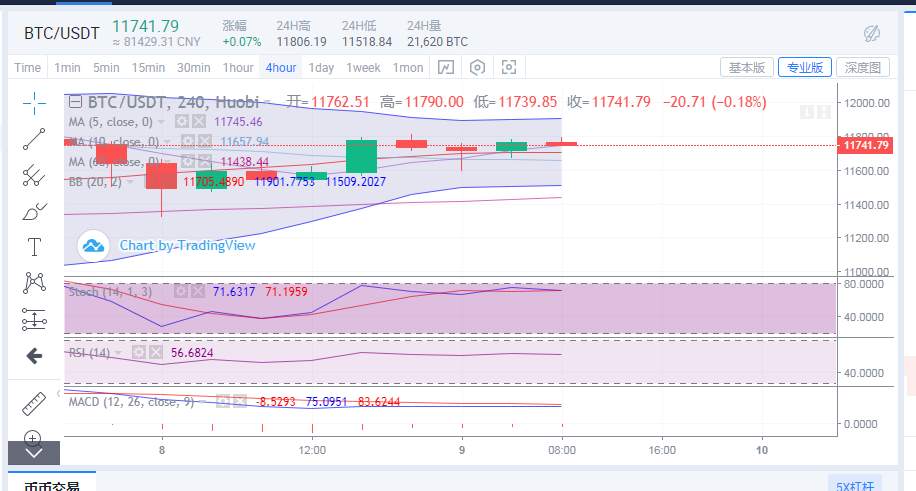Click the ≈ 81429.31 CNY price text
The width and height of the screenshot is (916, 491).
click(157, 42)
